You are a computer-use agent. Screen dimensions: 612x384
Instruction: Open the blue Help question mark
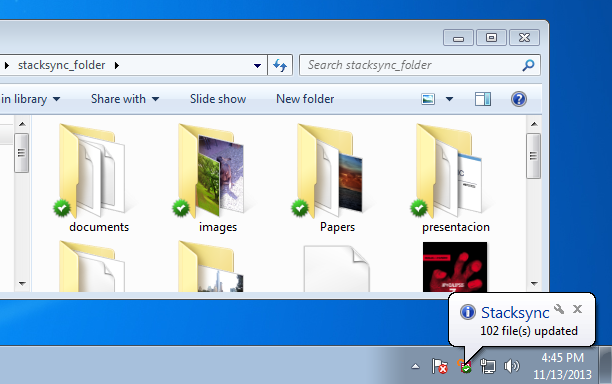(x=519, y=99)
